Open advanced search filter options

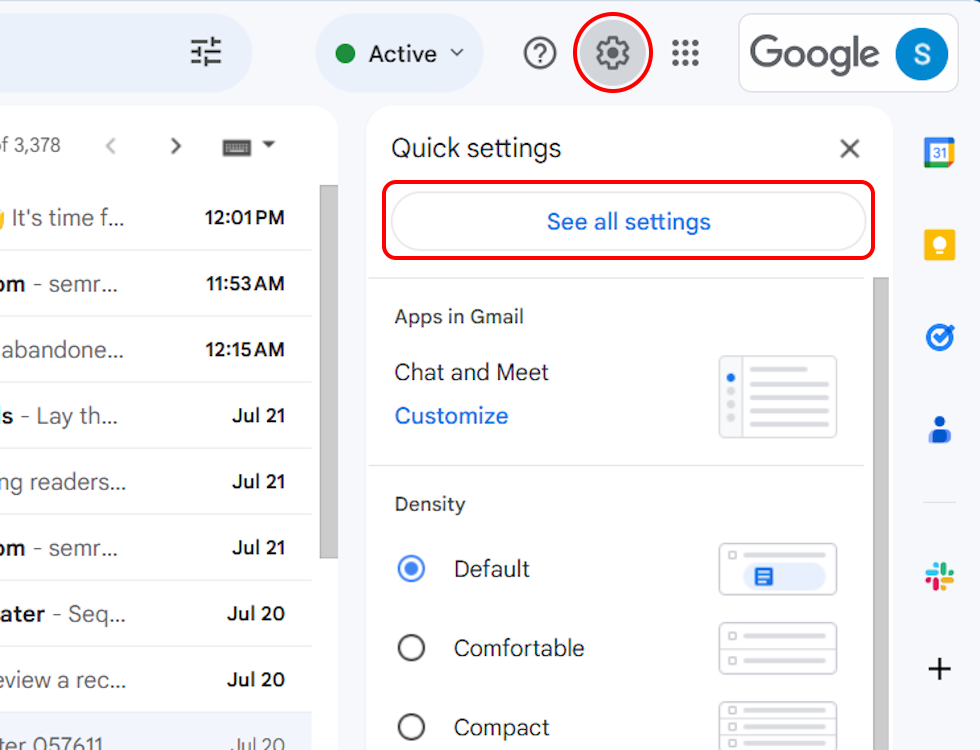tap(206, 53)
